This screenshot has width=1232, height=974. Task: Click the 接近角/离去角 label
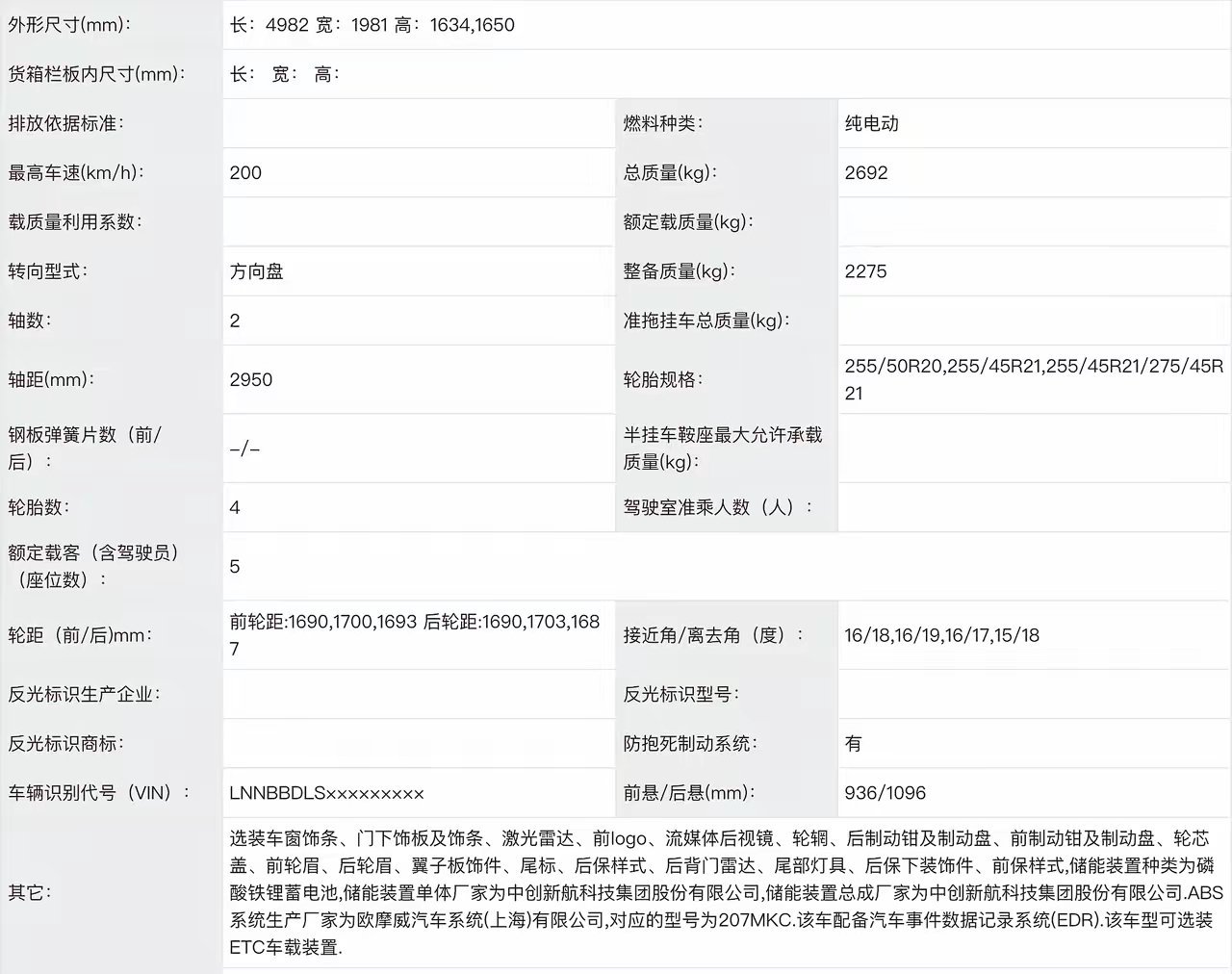[x=713, y=635]
